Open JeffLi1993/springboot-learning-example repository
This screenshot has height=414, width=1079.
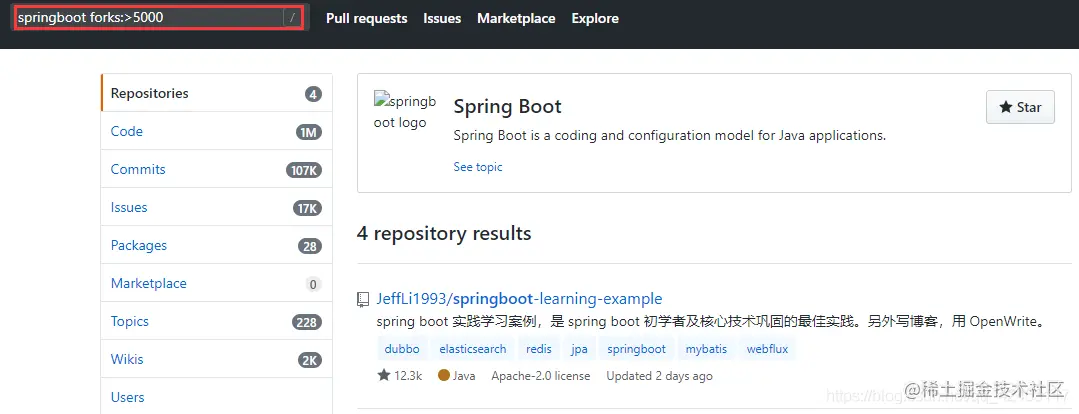(x=520, y=299)
